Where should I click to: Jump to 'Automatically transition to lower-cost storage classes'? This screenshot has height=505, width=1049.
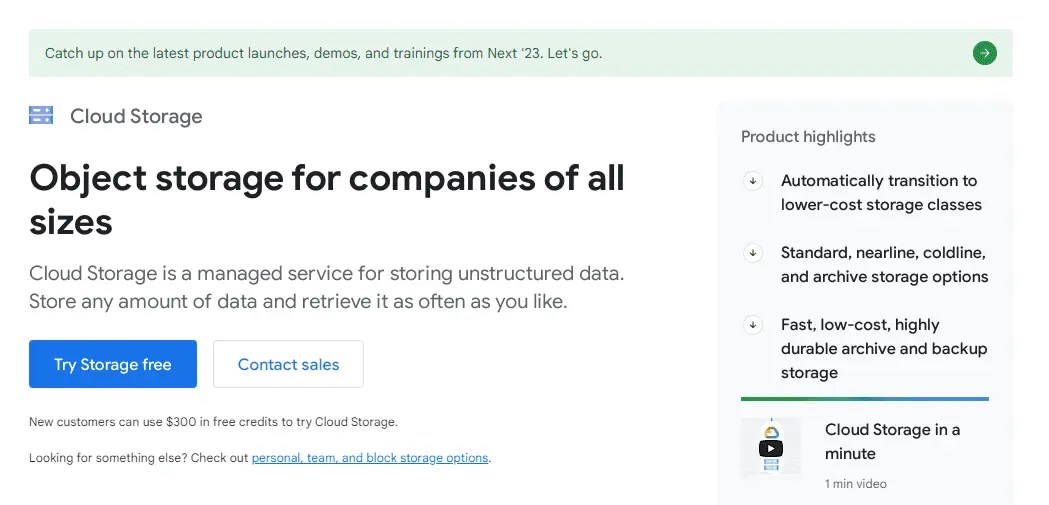click(x=880, y=193)
